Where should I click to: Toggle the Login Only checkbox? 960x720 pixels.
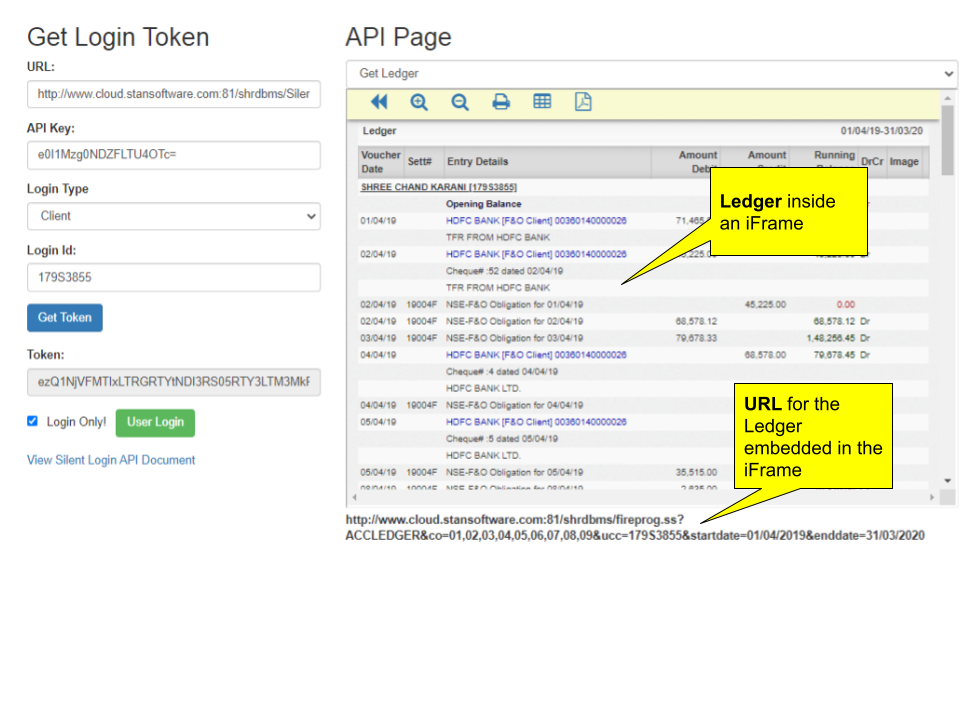tap(33, 422)
